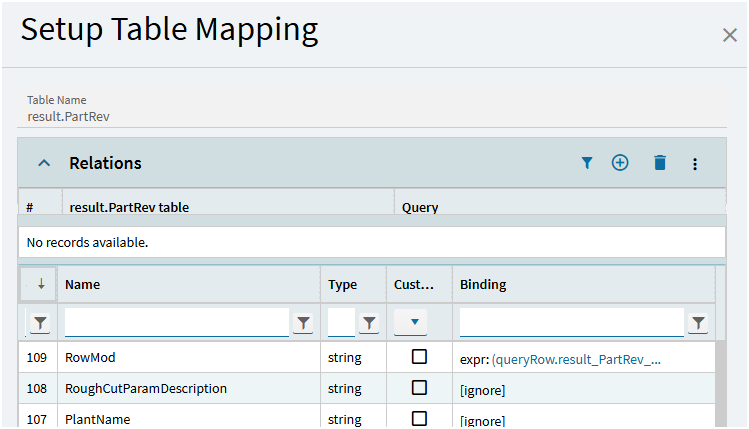
Task: Click the sort arrow column header
Action: pos(40,284)
